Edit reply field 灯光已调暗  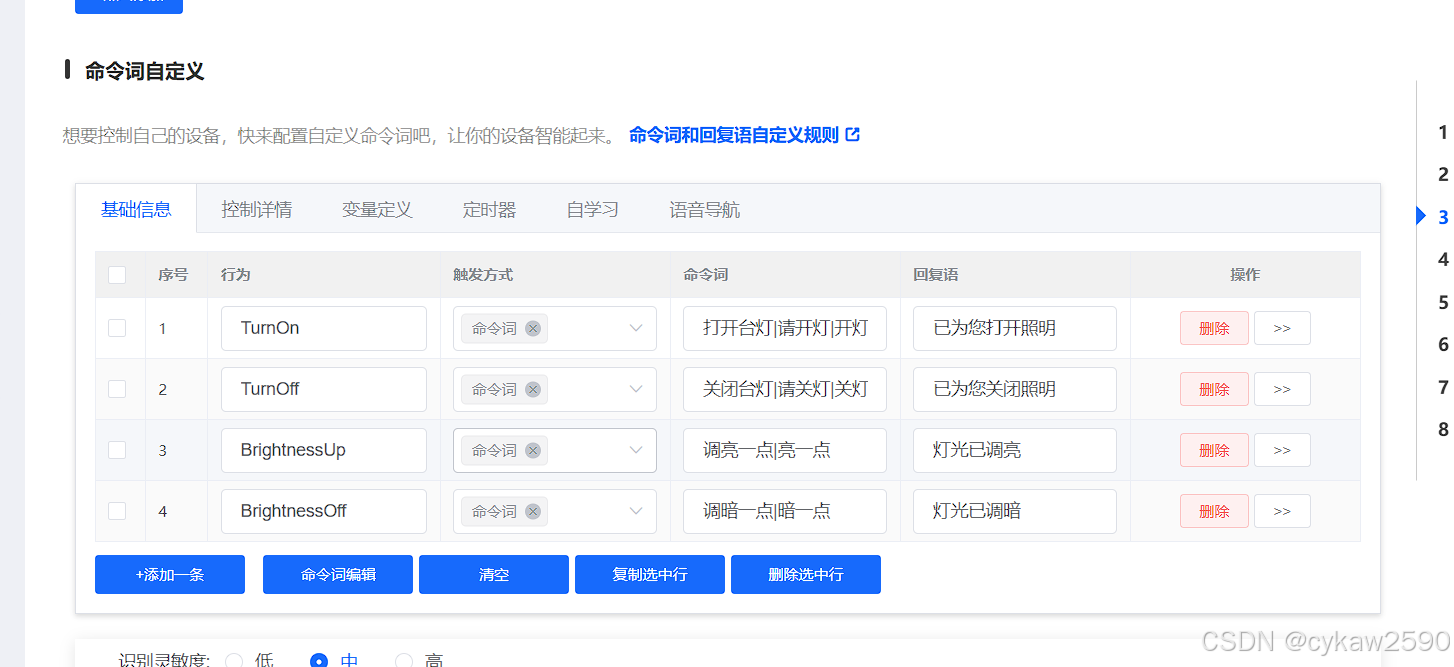1015,511
